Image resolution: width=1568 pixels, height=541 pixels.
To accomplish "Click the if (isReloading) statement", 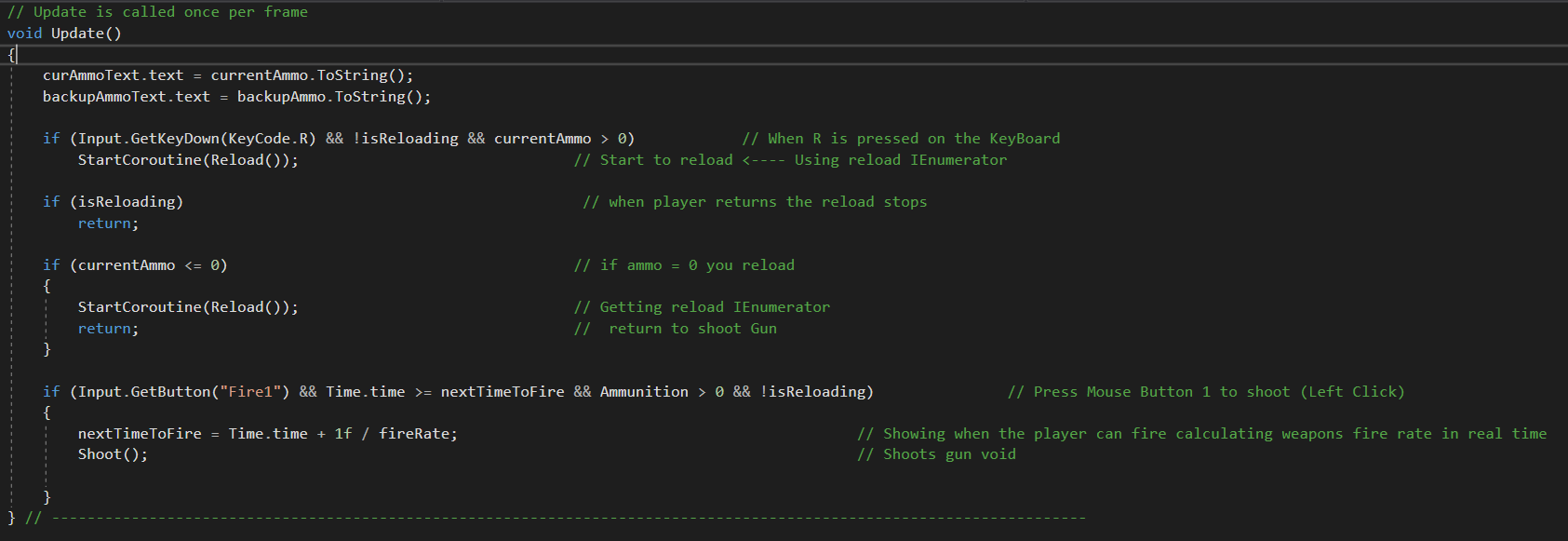I will (x=113, y=202).
